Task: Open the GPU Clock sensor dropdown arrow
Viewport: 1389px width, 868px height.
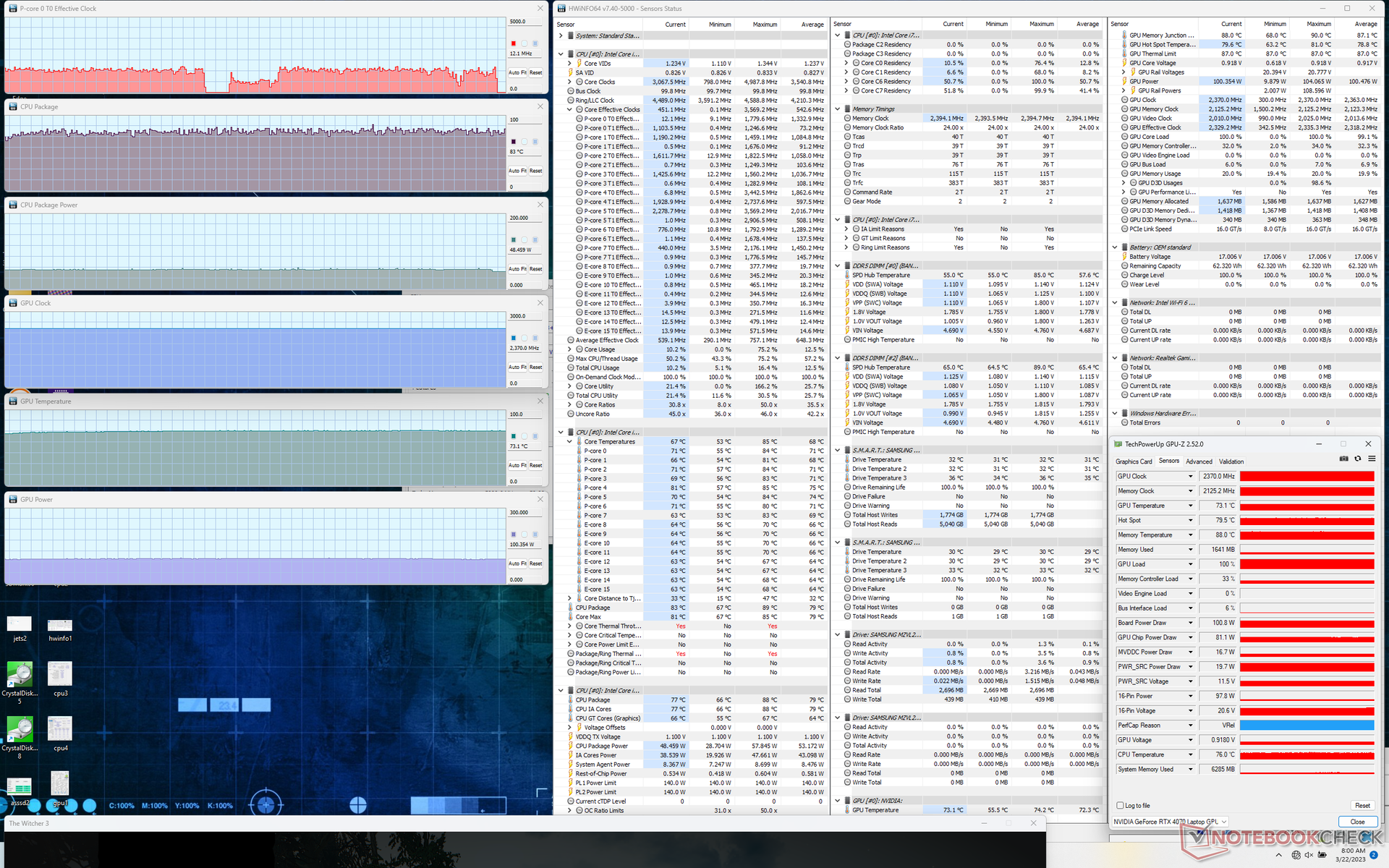Action: (x=1190, y=477)
